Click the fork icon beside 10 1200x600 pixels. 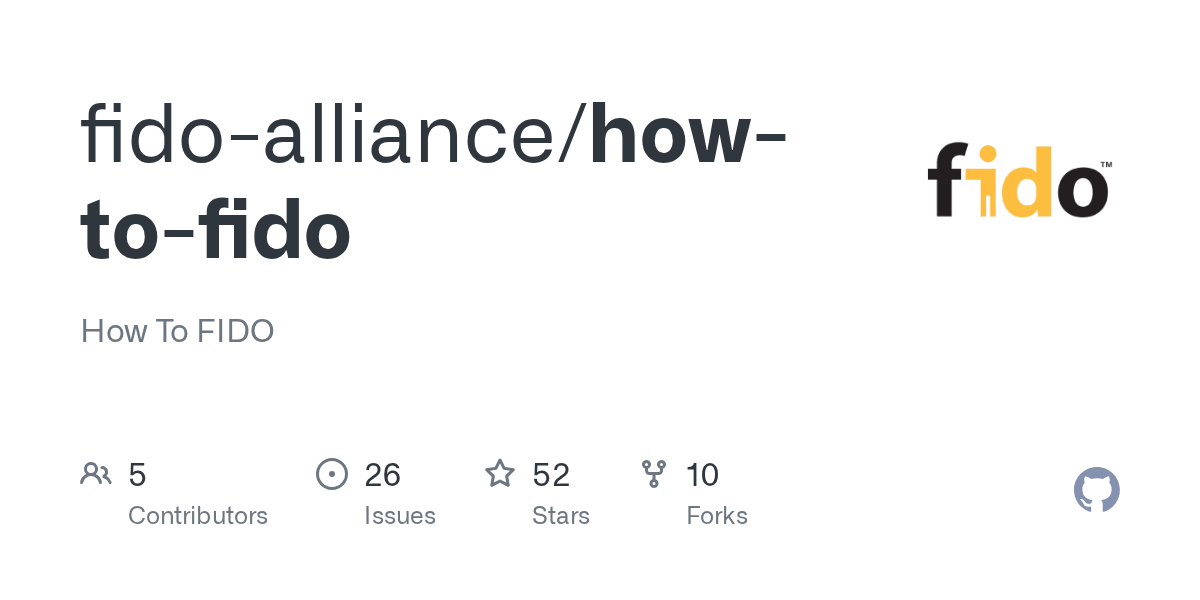[654, 474]
